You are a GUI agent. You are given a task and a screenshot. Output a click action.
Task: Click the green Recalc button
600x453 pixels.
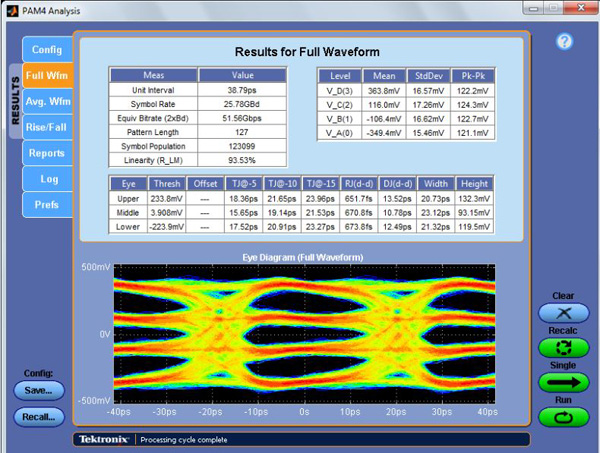point(563,349)
